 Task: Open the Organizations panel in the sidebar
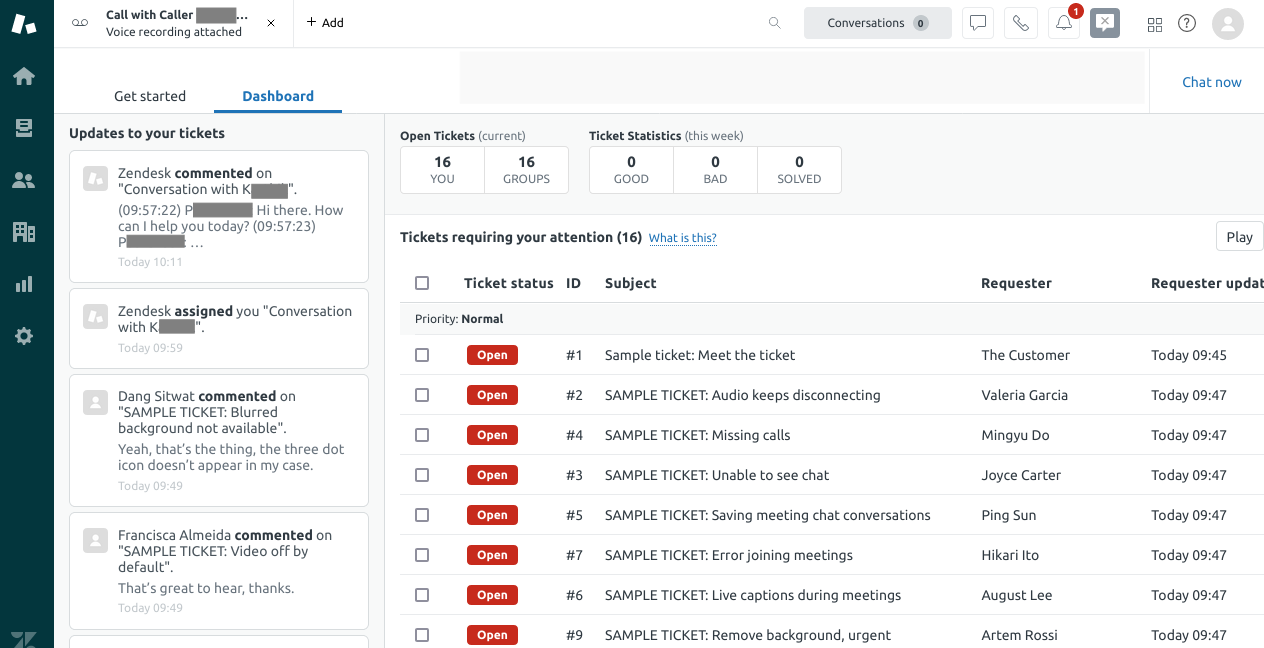(x=24, y=232)
